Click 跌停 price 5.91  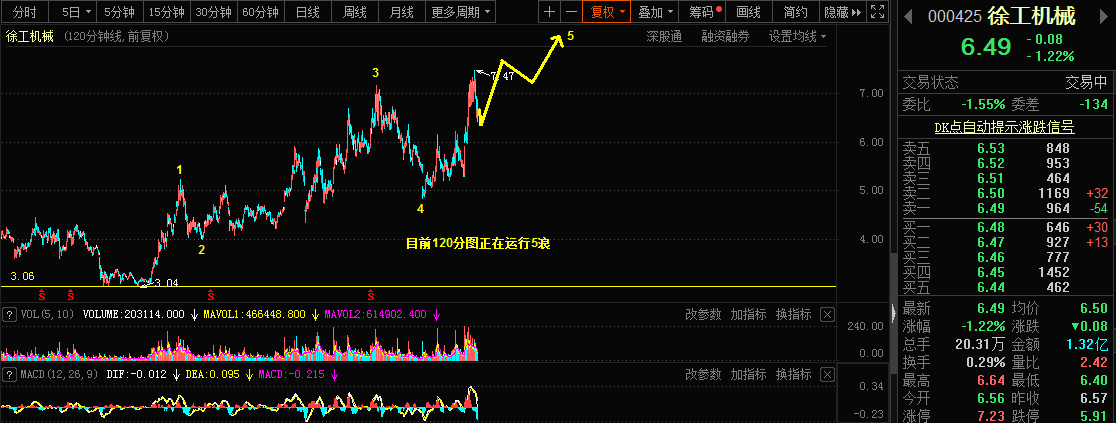click(x=1093, y=416)
